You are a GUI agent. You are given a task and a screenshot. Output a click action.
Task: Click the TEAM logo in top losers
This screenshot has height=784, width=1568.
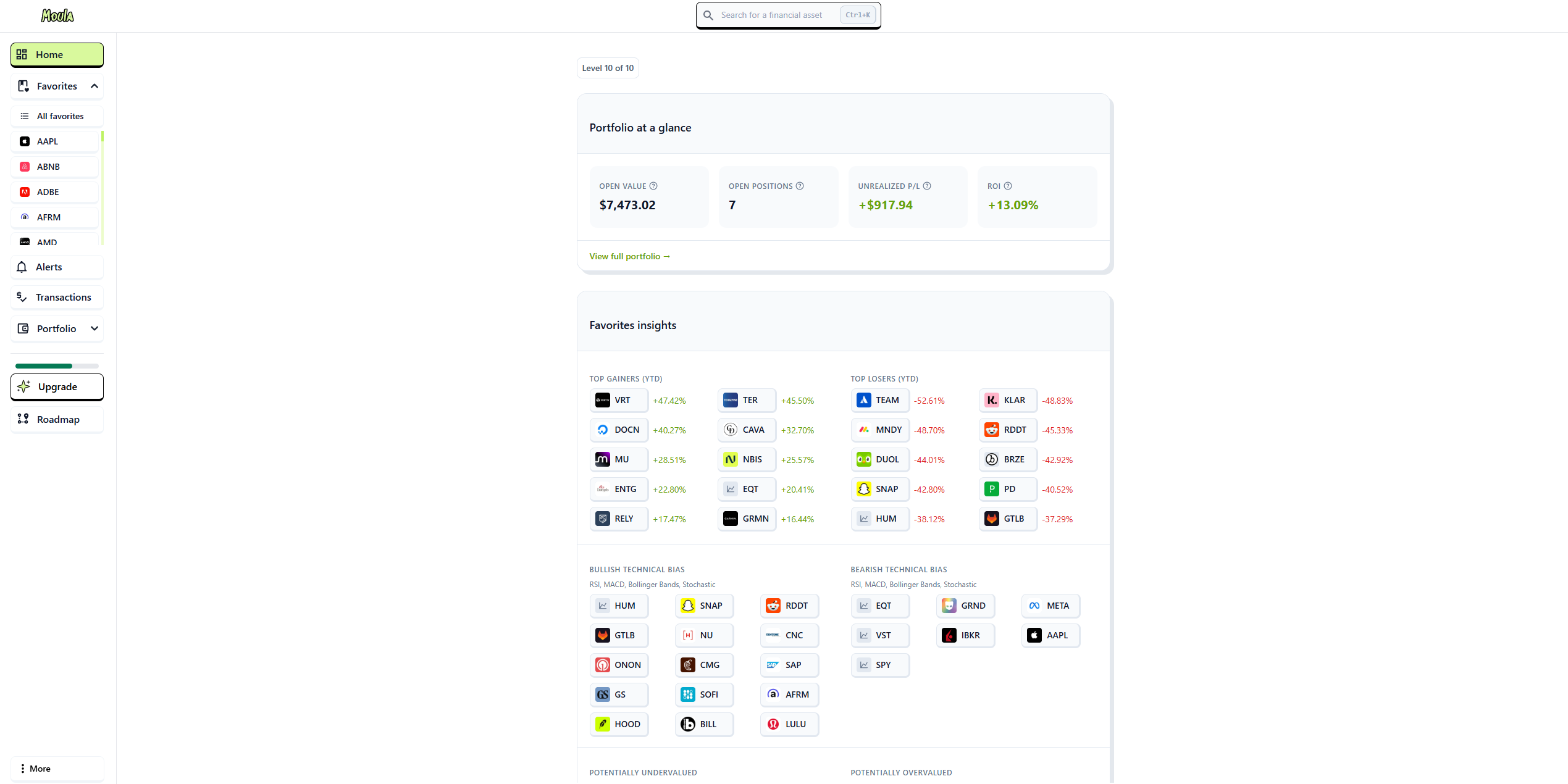pyautogui.click(x=864, y=400)
